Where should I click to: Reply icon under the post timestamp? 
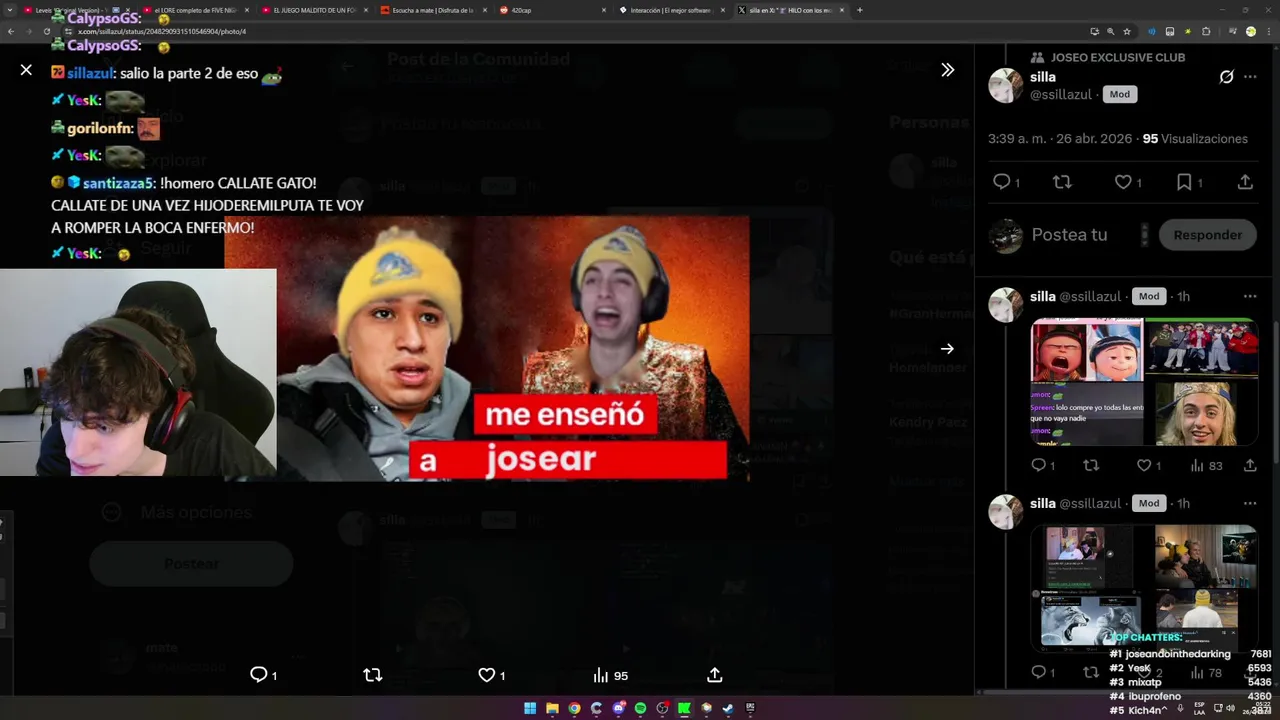pos(1001,182)
